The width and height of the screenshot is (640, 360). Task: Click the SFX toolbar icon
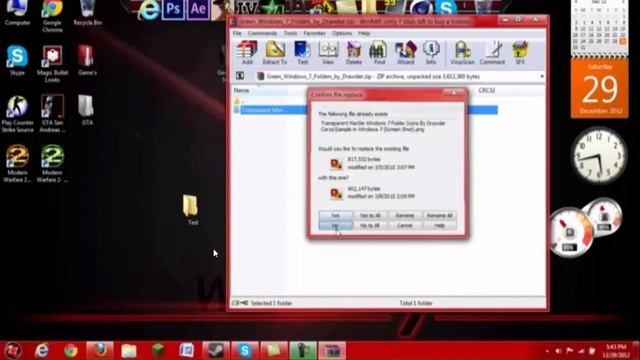[520, 53]
